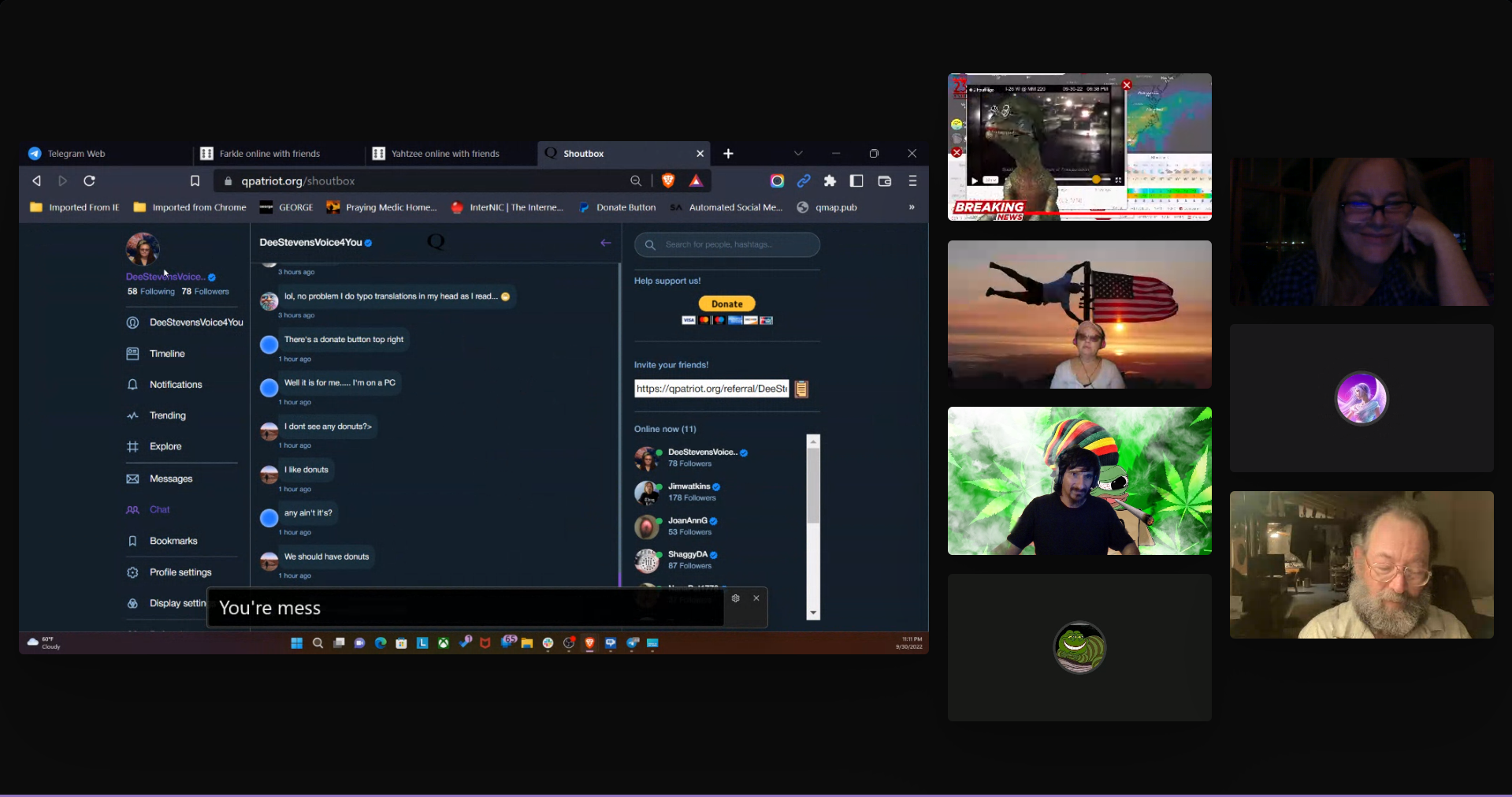
Task: Switch to the Farkle online with friends tab
Action: coord(269,154)
